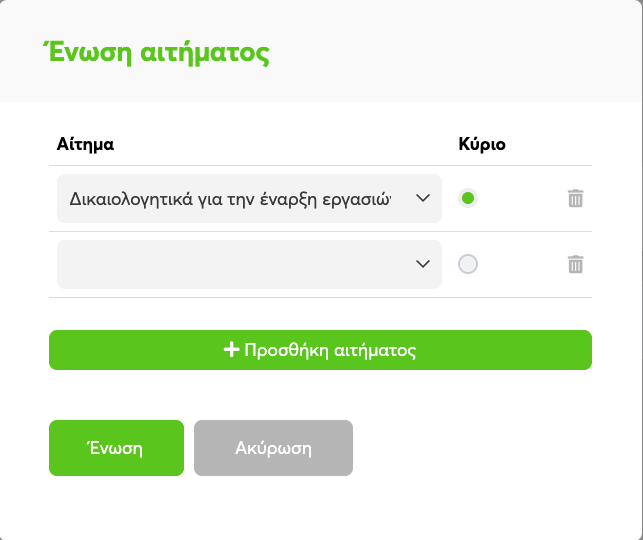The height and width of the screenshot is (540, 643).
Task: Cancel the dialog with Ακύρωση
Action: (x=273, y=448)
